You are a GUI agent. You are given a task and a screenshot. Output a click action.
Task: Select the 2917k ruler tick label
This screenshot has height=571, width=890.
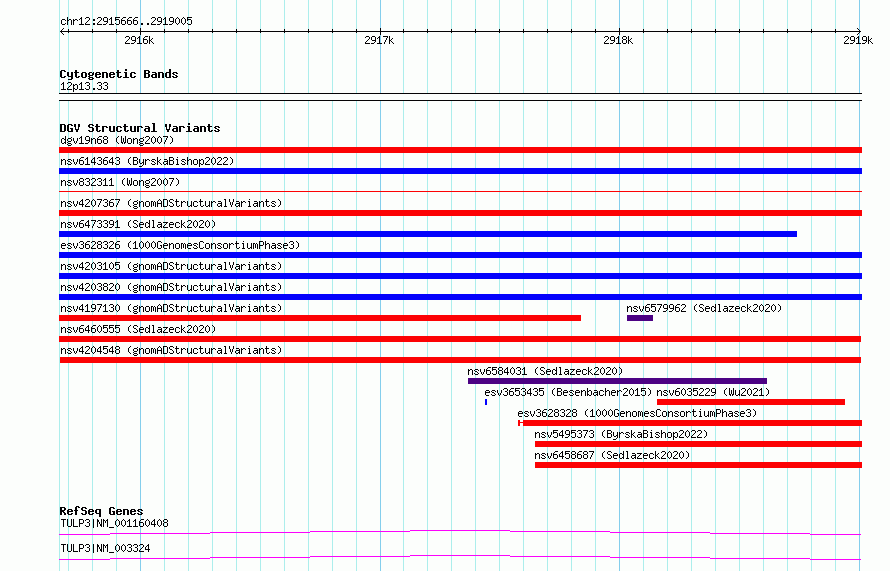point(379,40)
